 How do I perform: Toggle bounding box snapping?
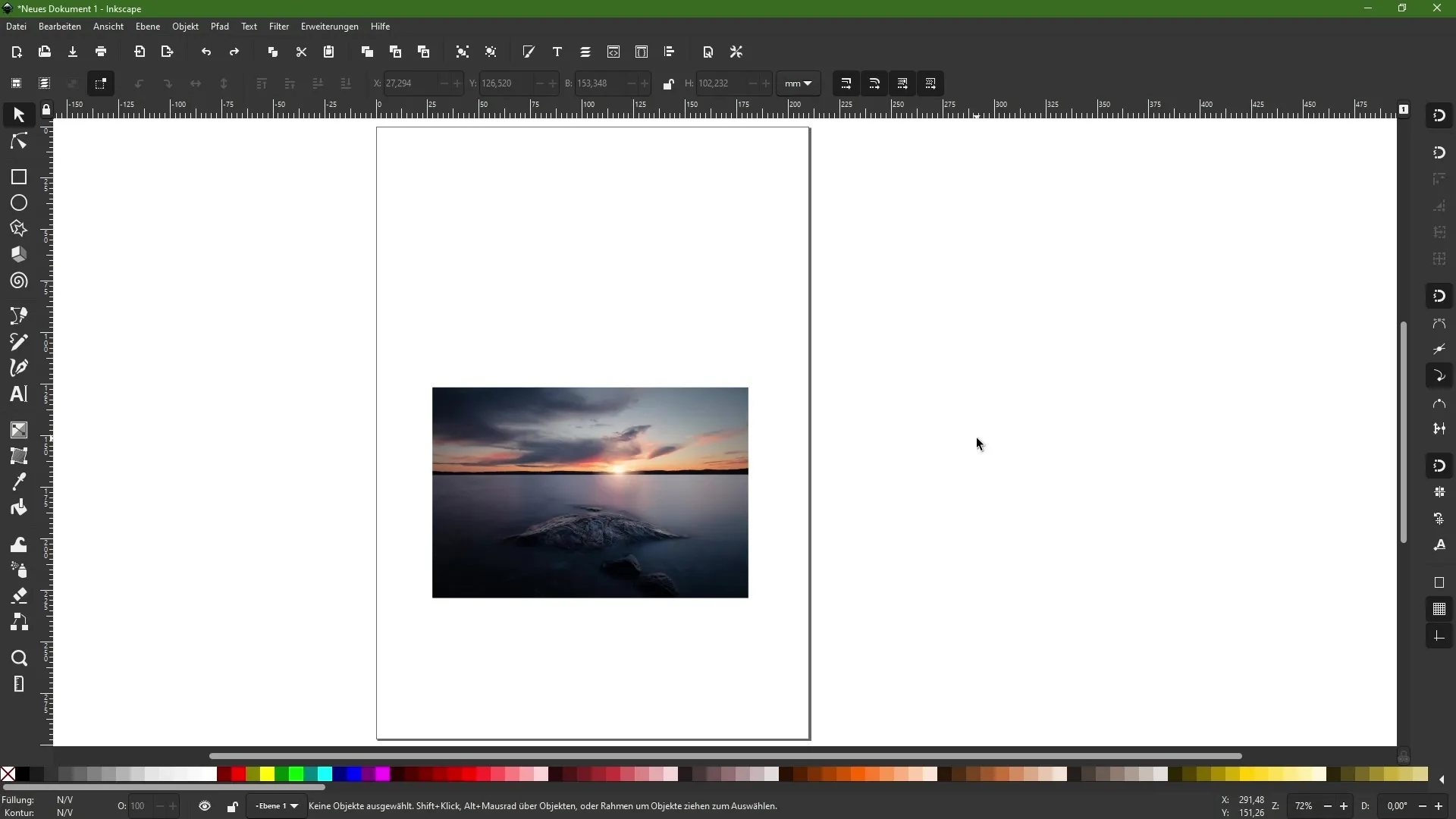[1439, 152]
